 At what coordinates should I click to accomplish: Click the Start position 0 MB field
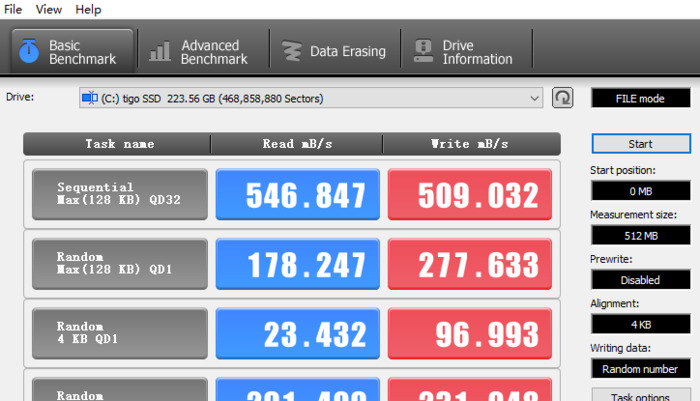click(x=640, y=190)
